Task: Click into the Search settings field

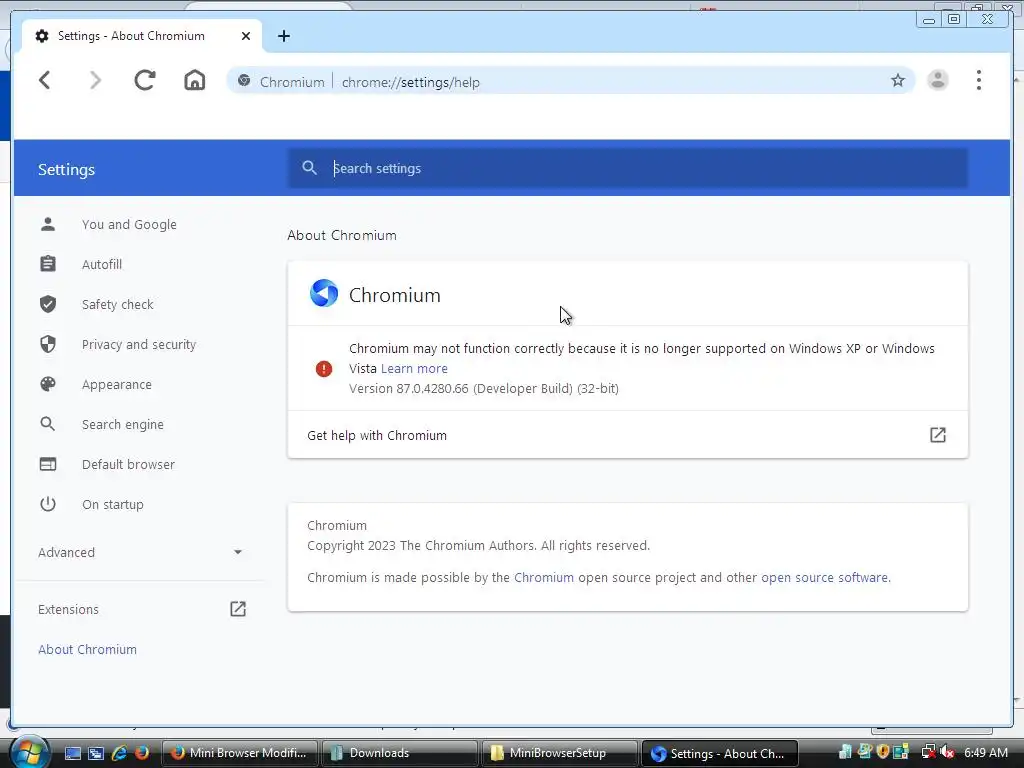Action: click(627, 168)
